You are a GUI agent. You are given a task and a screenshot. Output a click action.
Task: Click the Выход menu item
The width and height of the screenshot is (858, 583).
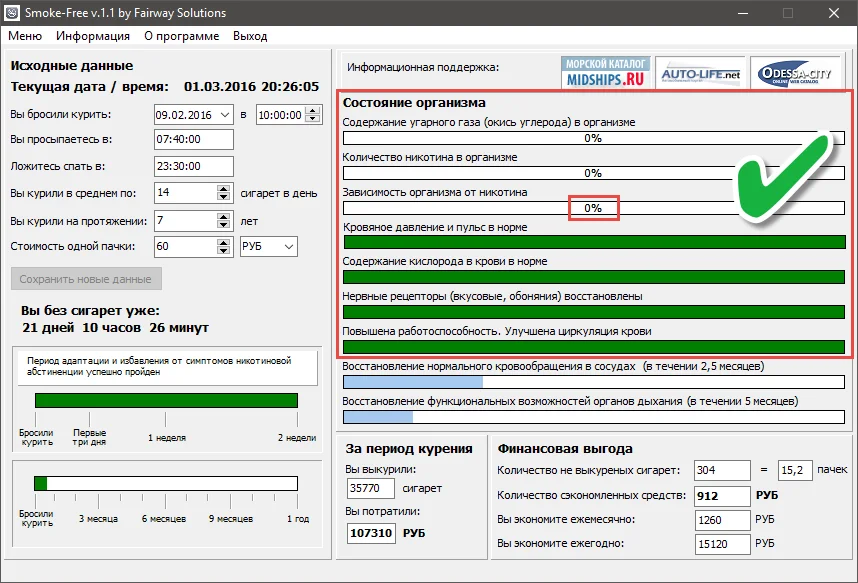[250, 36]
